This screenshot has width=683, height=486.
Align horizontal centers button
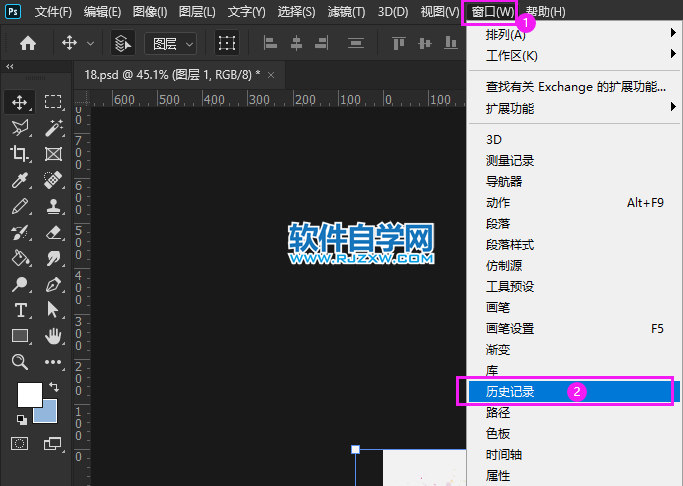tap(296, 43)
